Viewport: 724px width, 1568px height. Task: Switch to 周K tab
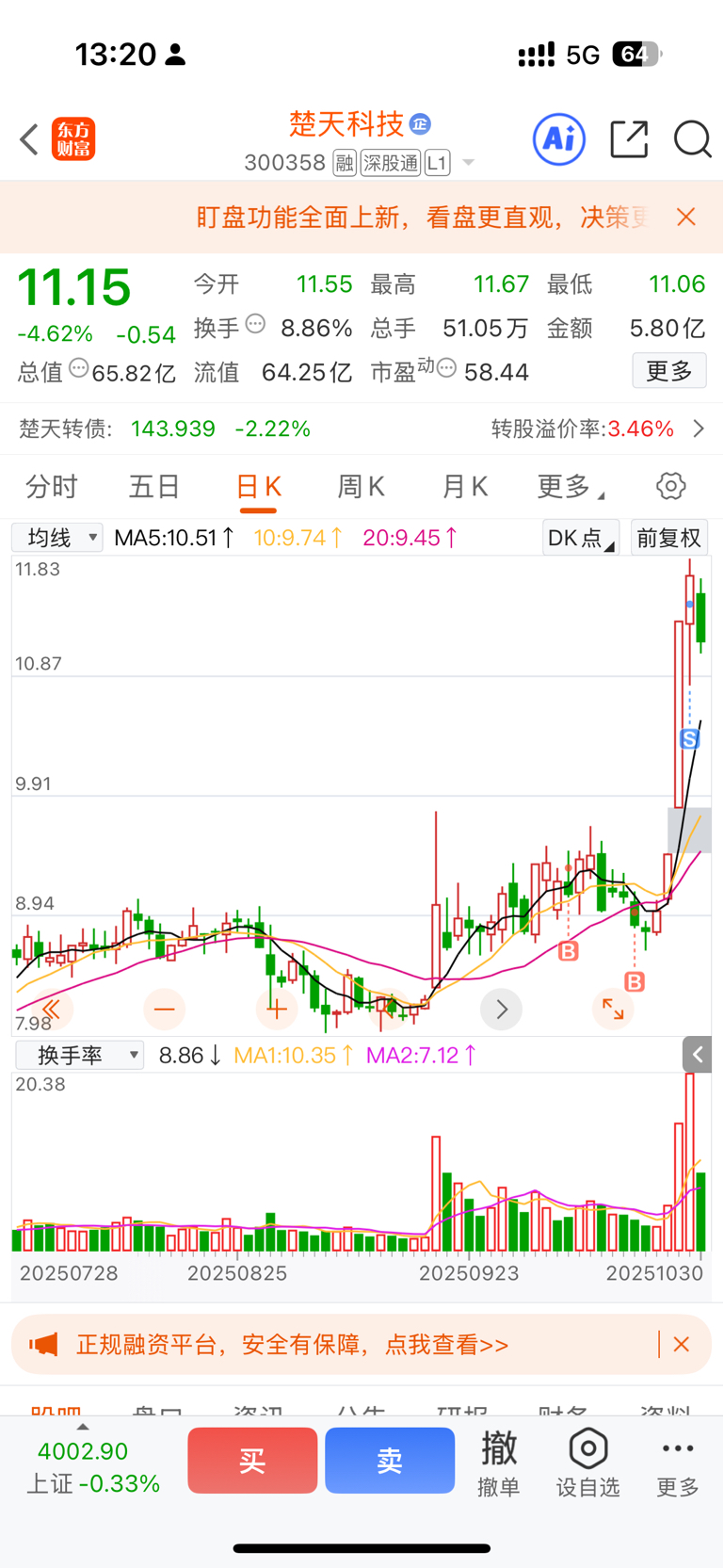pos(362,487)
